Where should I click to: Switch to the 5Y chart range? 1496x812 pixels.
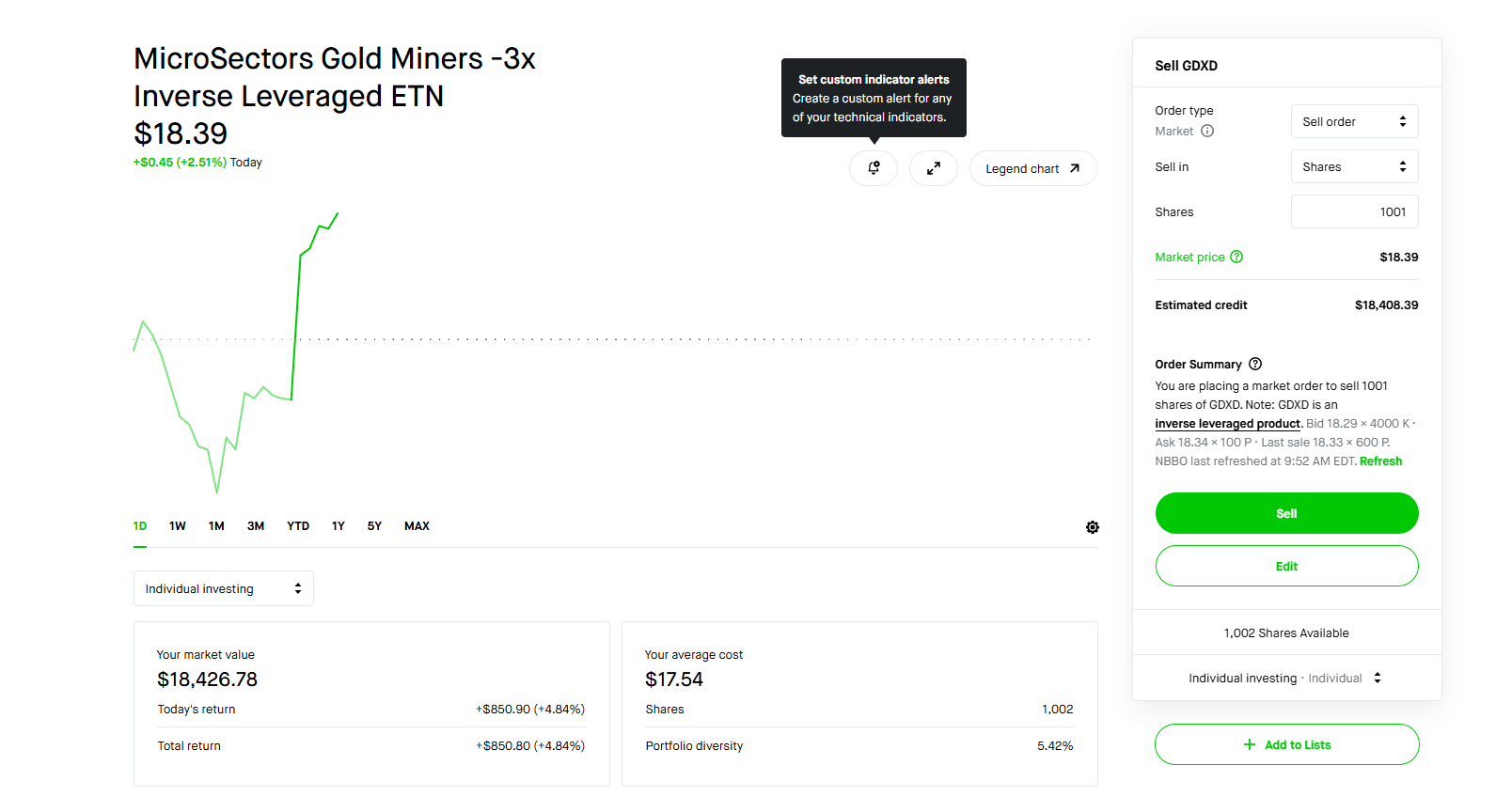point(374,526)
